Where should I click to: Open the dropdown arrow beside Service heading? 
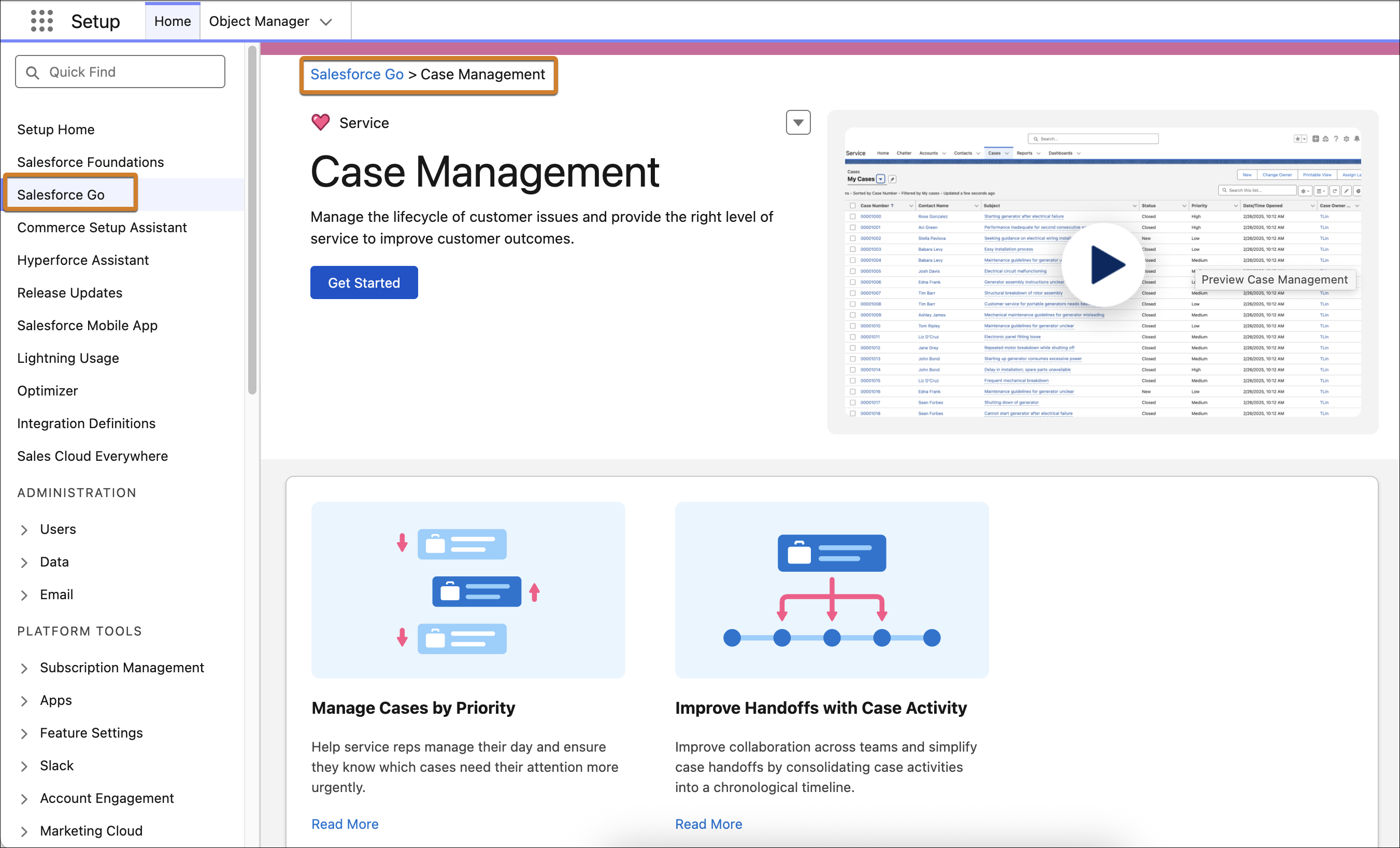pos(798,122)
